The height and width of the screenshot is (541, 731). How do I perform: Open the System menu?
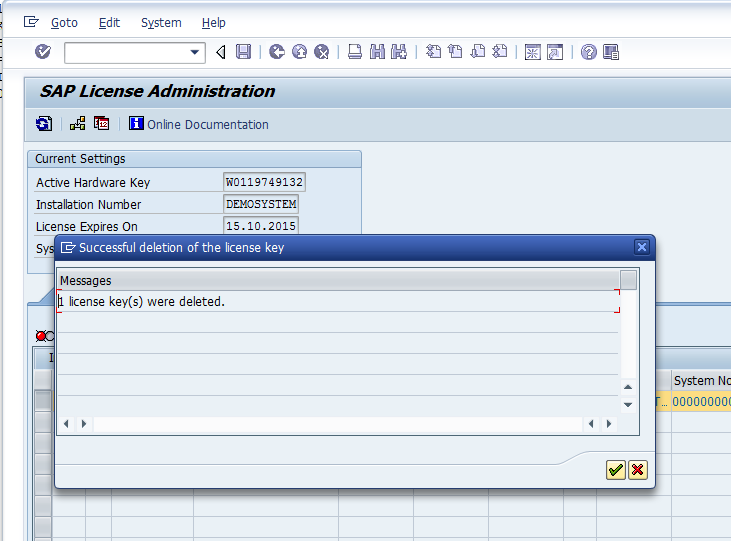click(161, 22)
